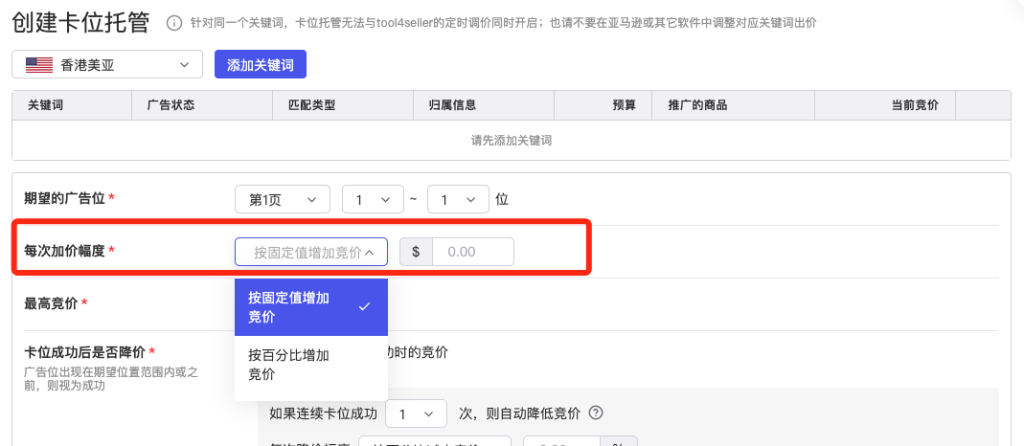
Task: Click the checkmark on selected 按固定值增加竞价 option
Action: tap(364, 307)
